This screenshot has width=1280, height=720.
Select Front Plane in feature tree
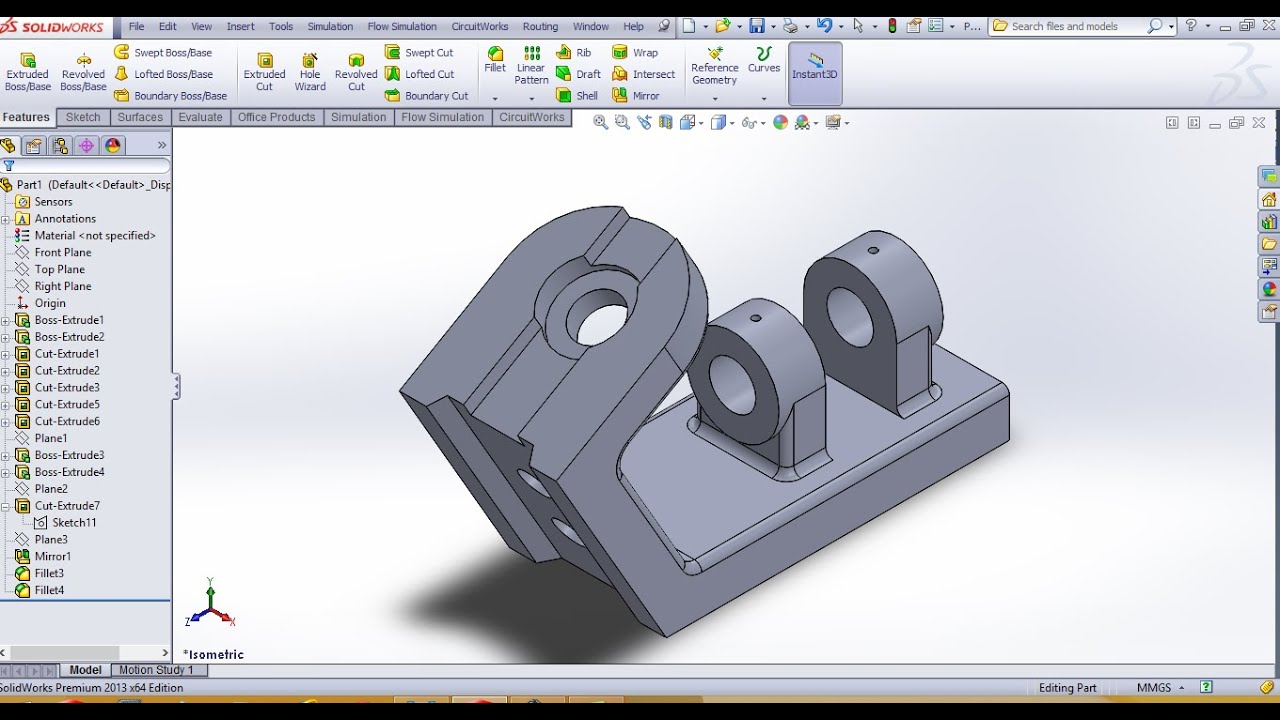[x=53, y=253]
